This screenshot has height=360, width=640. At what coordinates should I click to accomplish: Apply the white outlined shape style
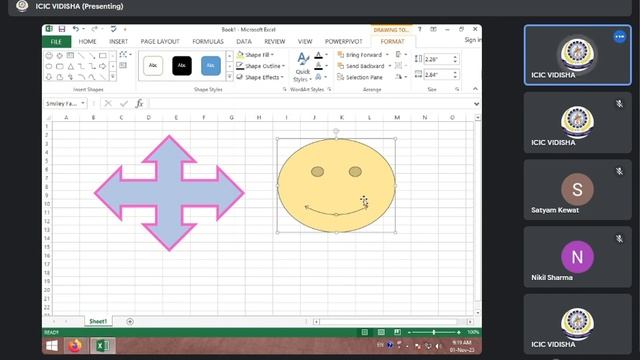coord(153,66)
